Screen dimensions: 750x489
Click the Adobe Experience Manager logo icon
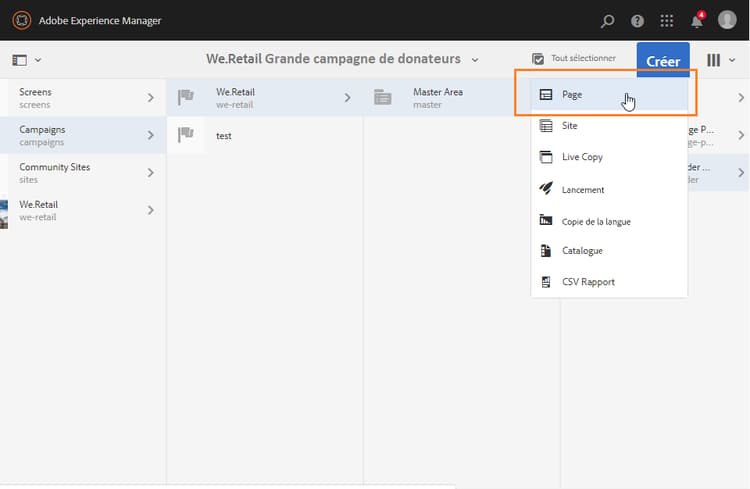[x=20, y=20]
